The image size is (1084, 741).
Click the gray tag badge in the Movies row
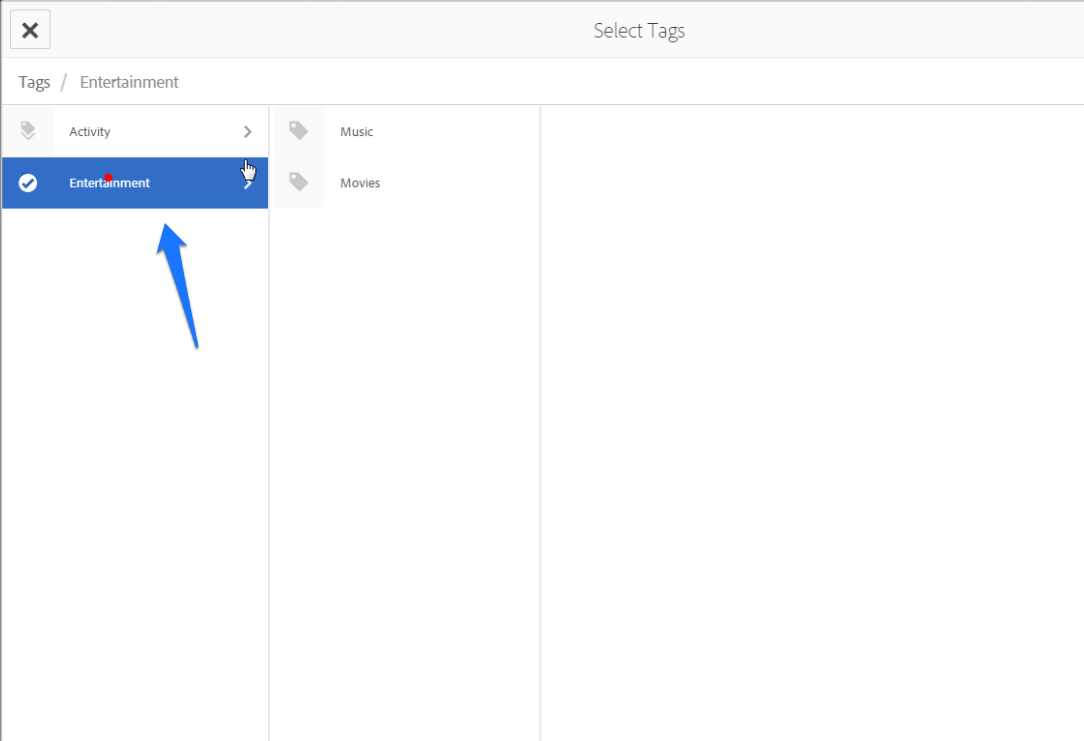(298, 182)
